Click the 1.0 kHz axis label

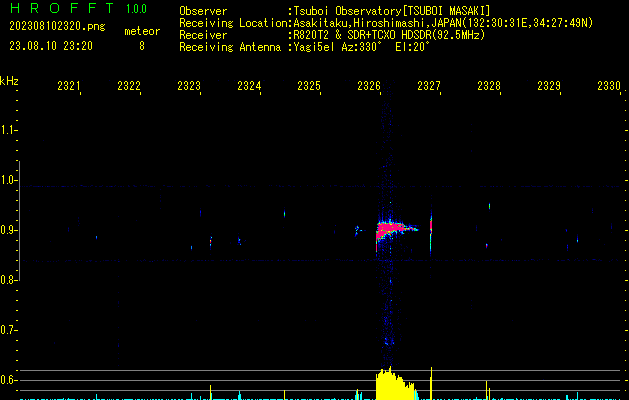click(10, 180)
